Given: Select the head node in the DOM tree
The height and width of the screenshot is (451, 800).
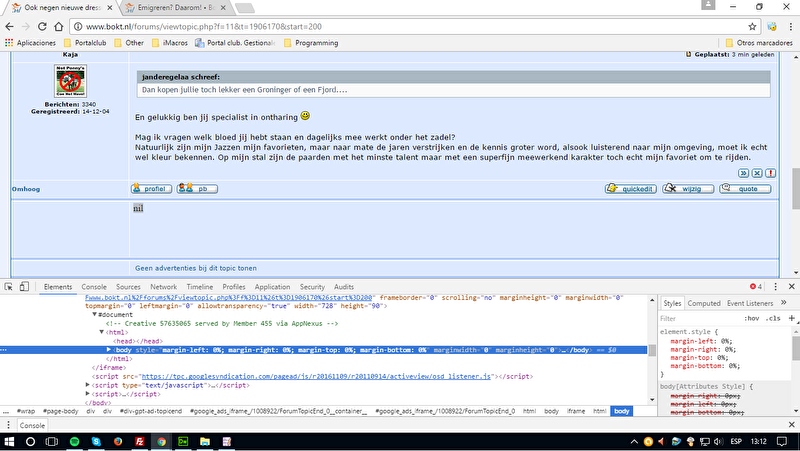Looking at the screenshot, I should tap(138, 341).
